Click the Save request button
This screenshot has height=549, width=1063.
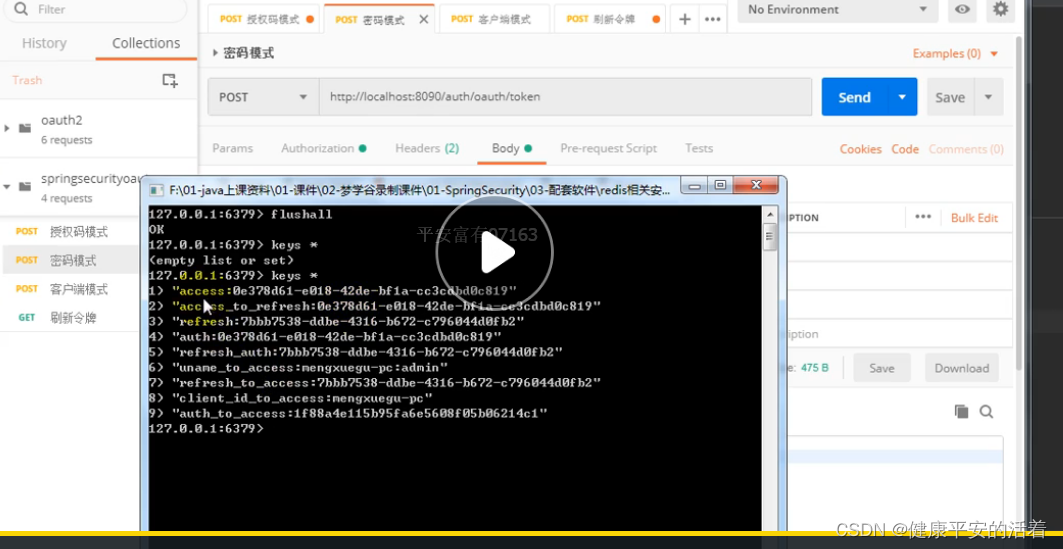point(950,97)
